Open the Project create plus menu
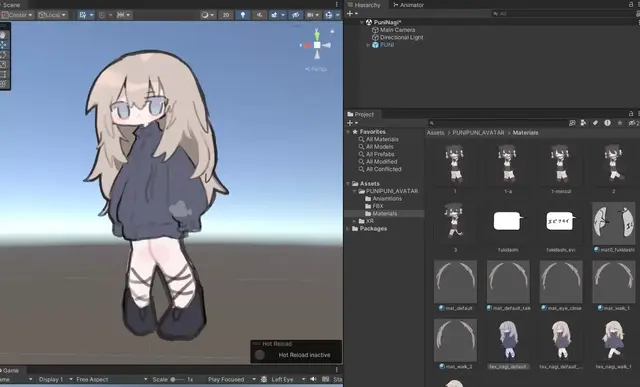640x387 pixels. pyautogui.click(x=352, y=123)
